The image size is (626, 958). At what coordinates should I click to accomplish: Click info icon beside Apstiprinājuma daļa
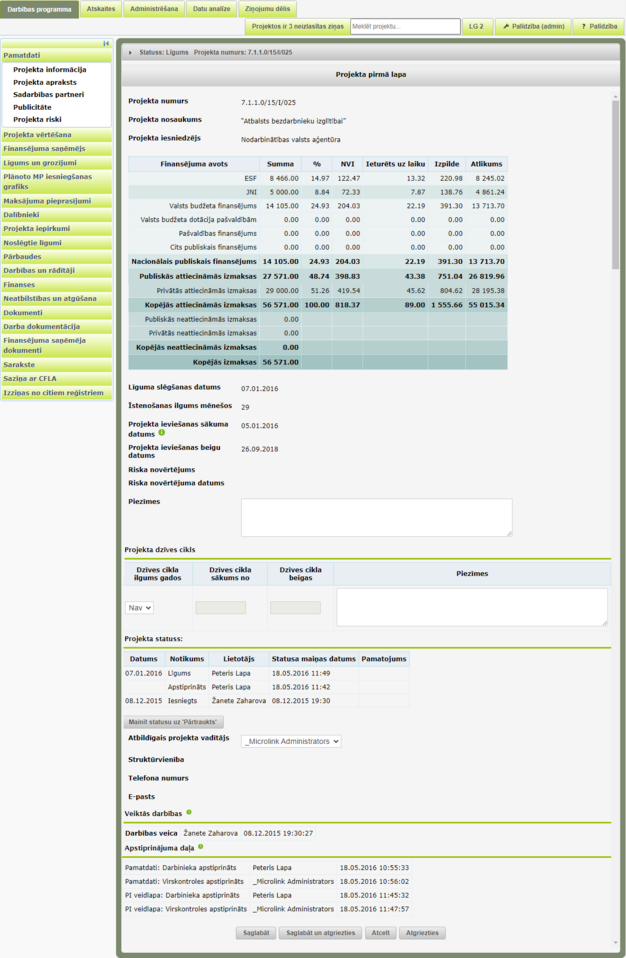[200, 847]
